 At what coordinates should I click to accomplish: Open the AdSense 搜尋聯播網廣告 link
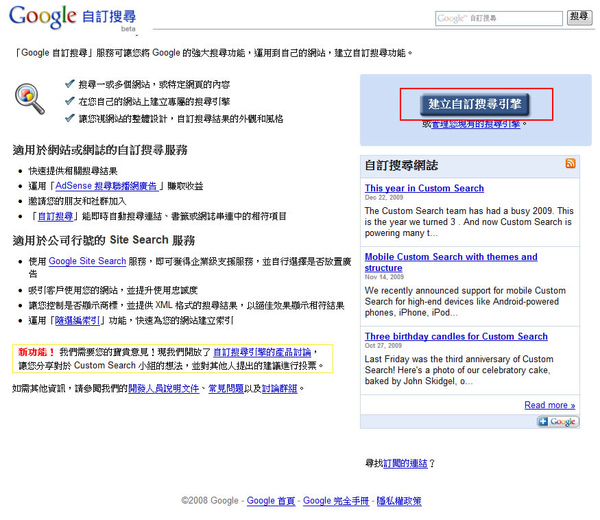pyautogui.click(x=107, y=186)
